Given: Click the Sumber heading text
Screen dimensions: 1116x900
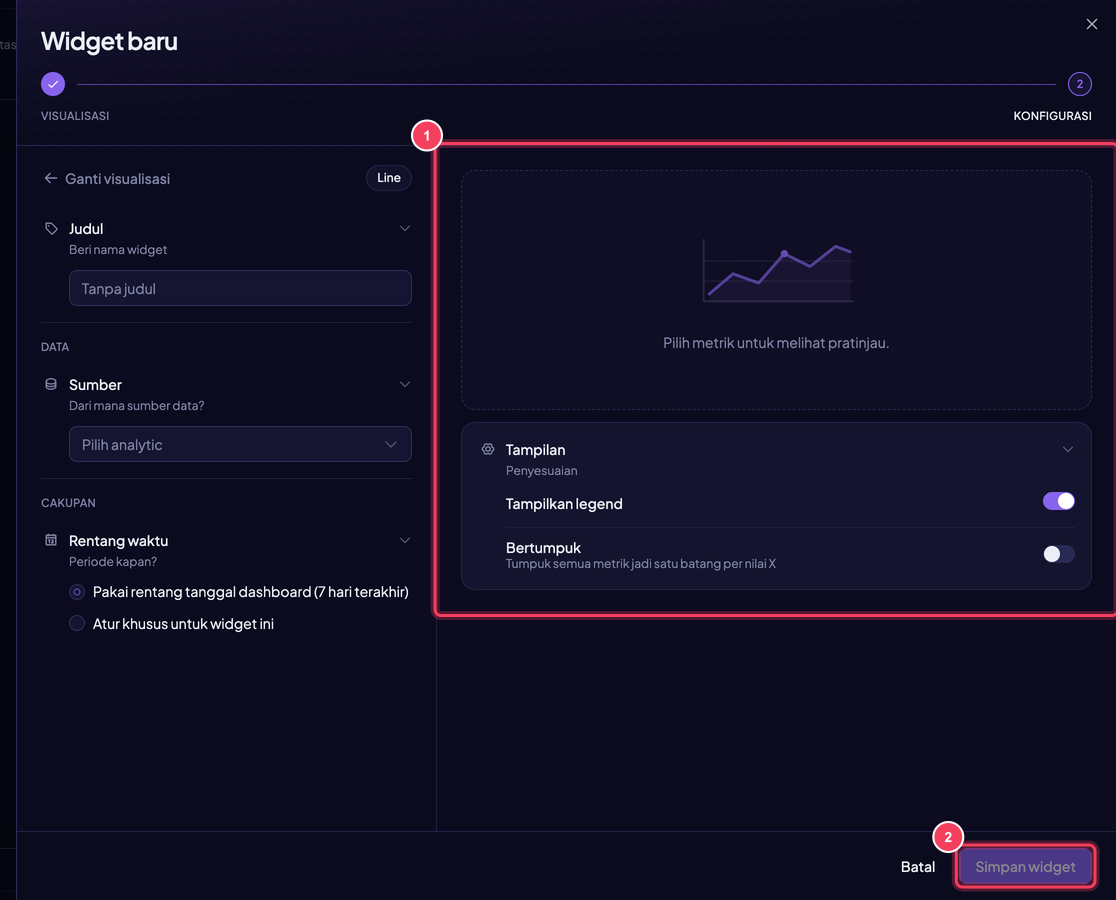Looking at the screenshot, I should [95, 384].
